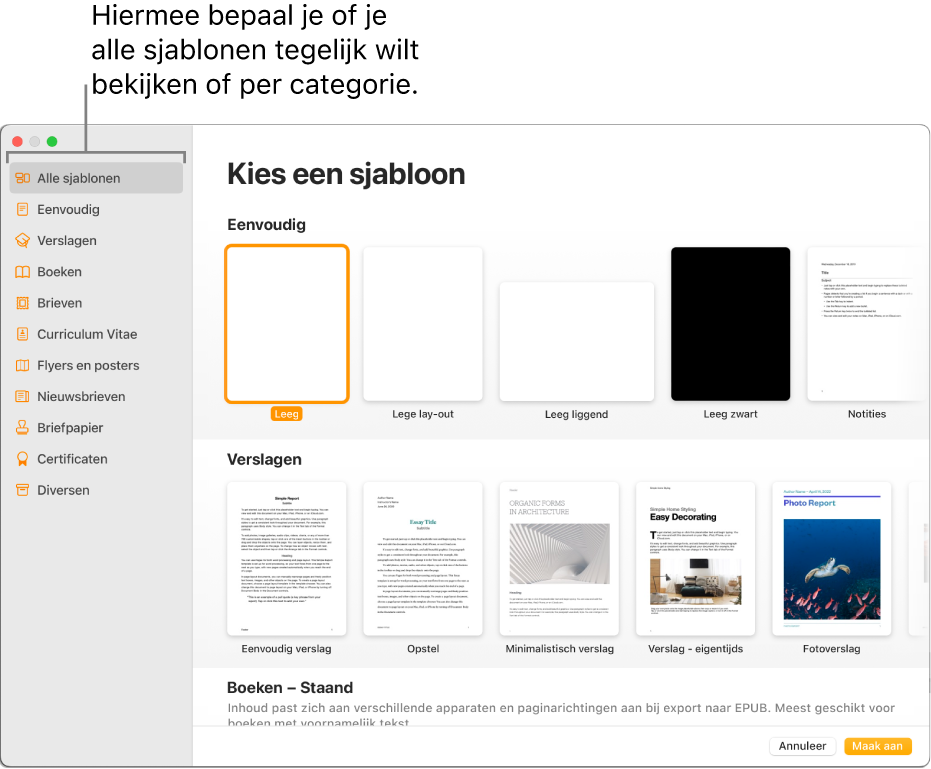931x769 pixels.
Task: Click the Eenvoudig document icon in the sidebar
Action: 23,210
